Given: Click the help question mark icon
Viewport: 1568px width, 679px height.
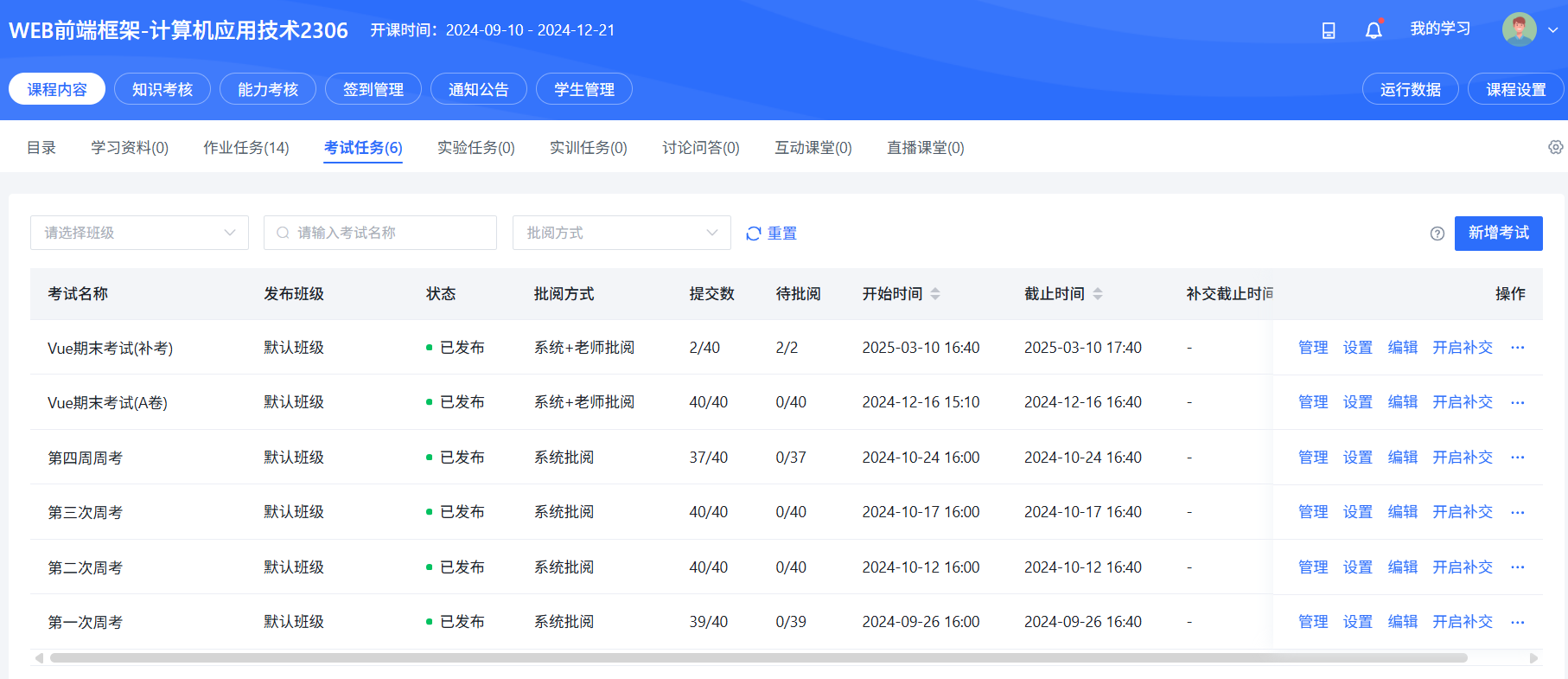Looking at the screenshot, I should coord(1437,234).
